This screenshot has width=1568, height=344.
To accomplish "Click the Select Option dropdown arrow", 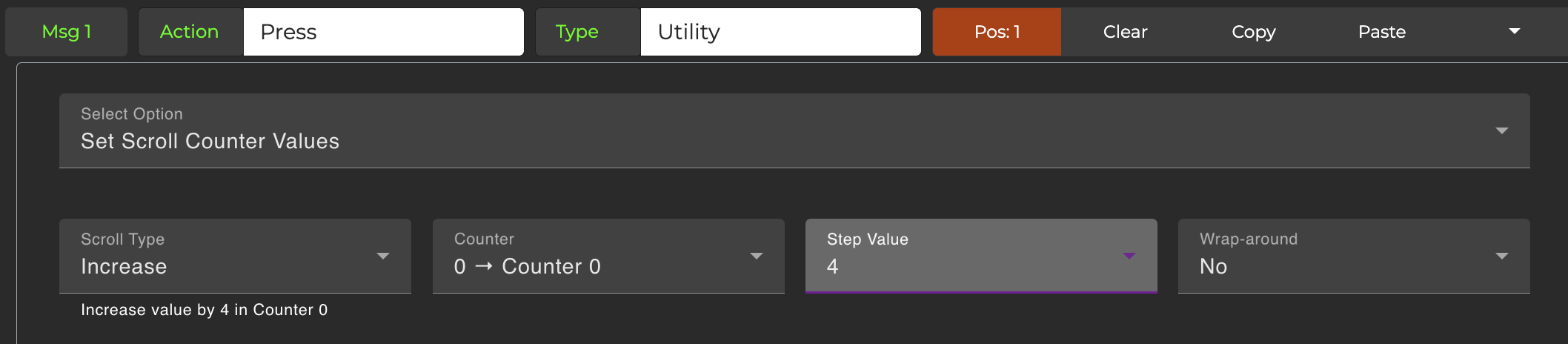I will (x=1502, y=131).
